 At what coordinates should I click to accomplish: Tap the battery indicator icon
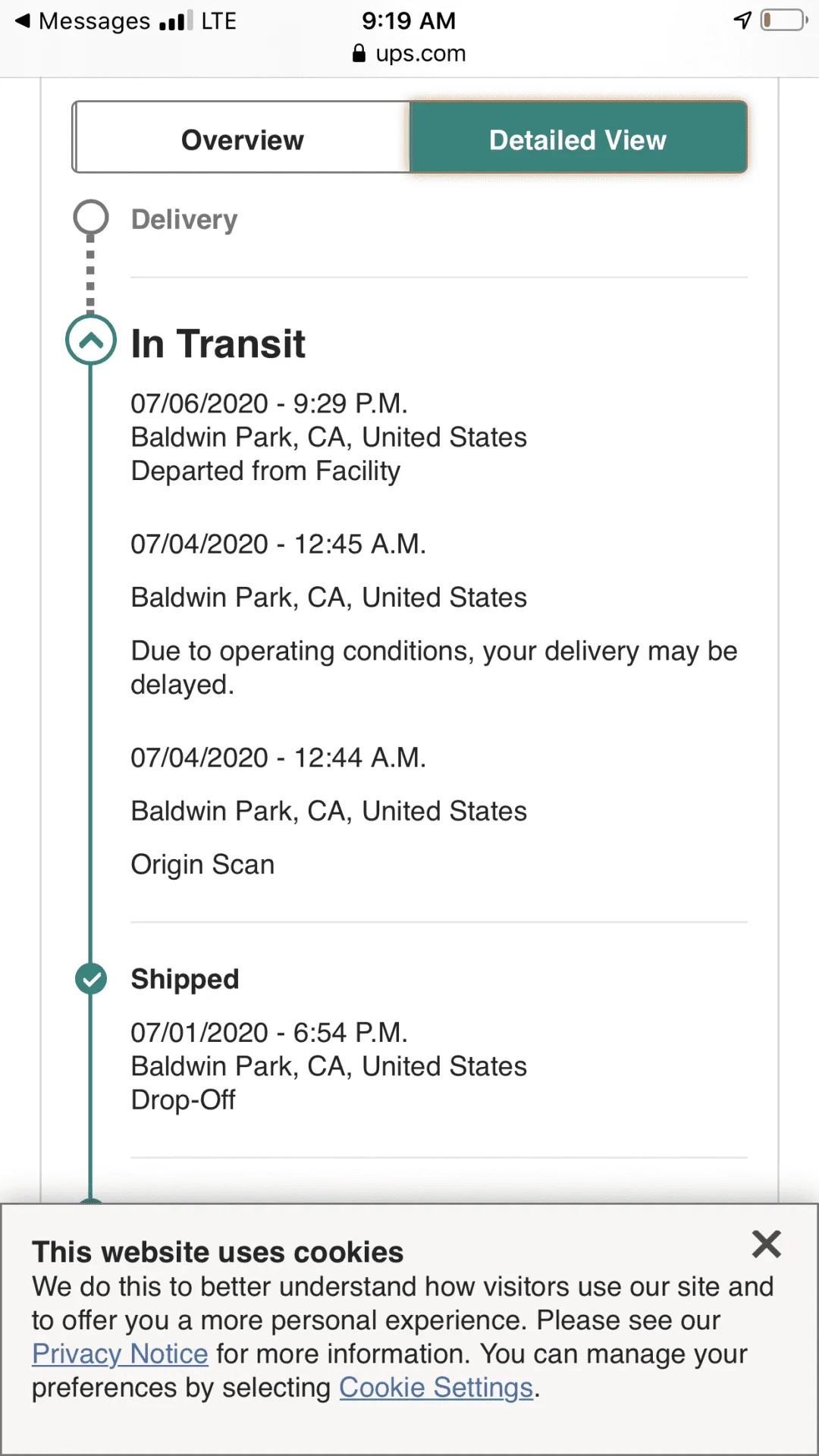[784, 20]
